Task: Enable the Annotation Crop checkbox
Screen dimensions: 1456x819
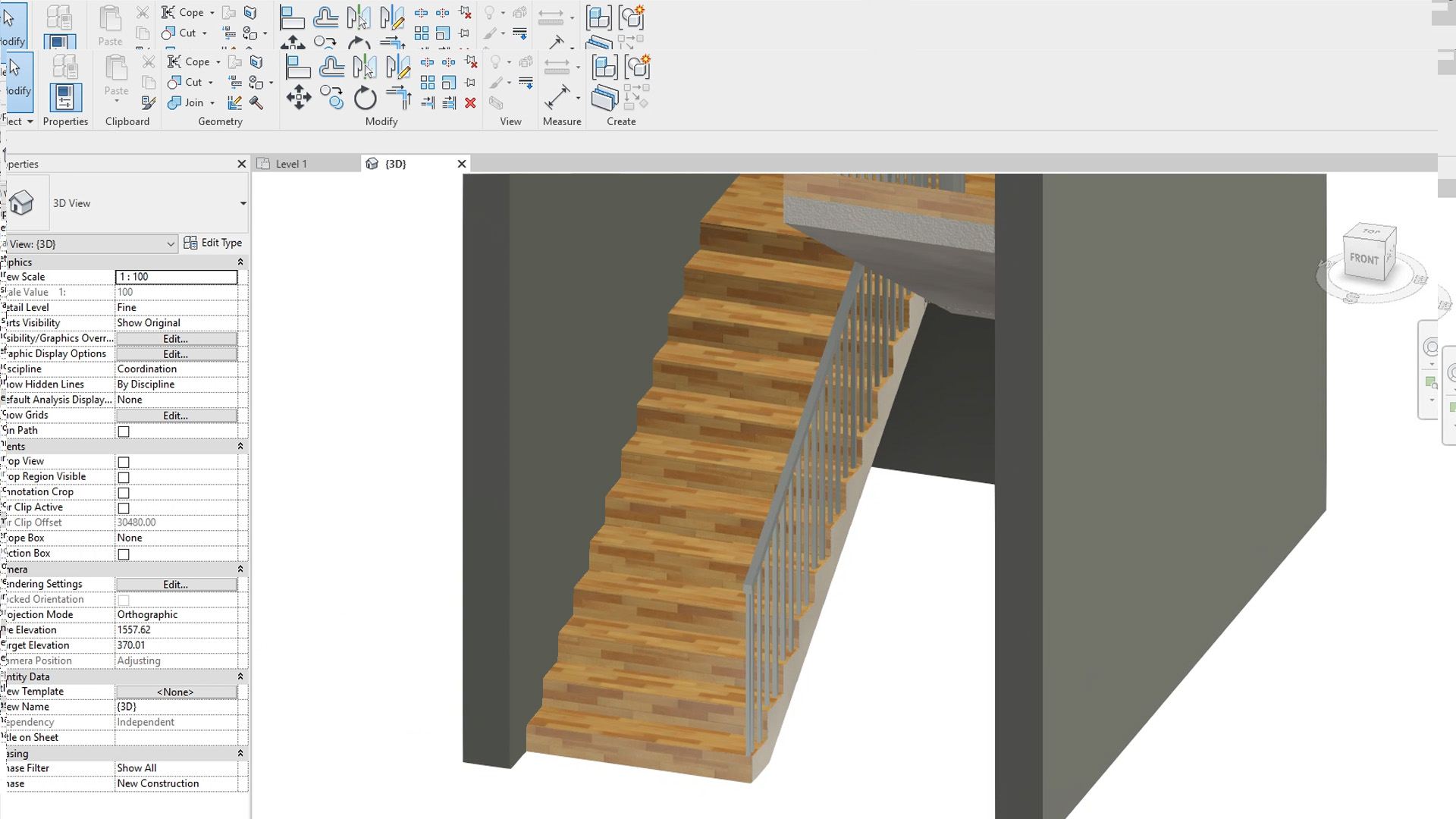Action: [124, 493]
